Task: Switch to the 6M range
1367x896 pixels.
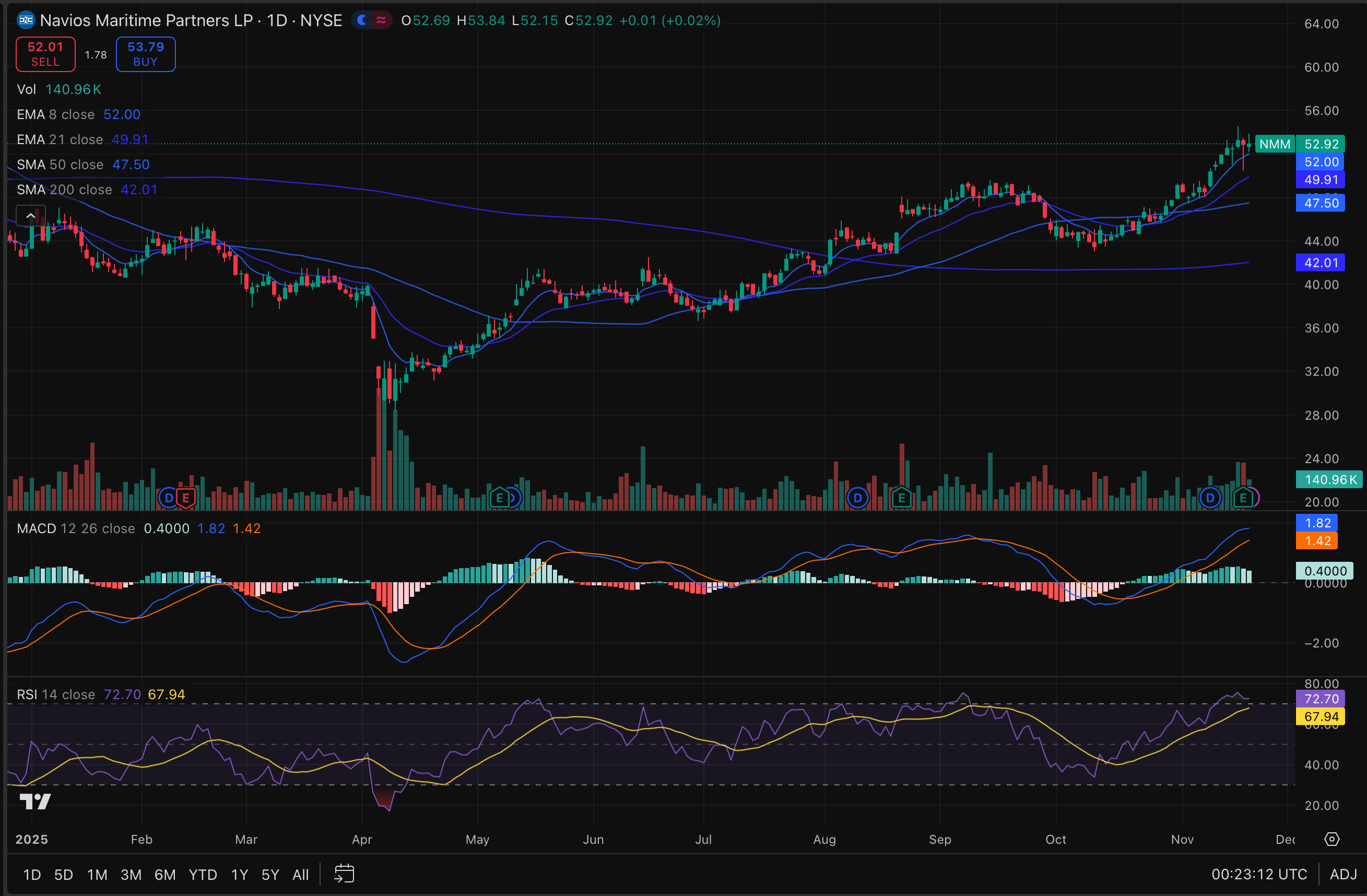Action: (165, 874)
